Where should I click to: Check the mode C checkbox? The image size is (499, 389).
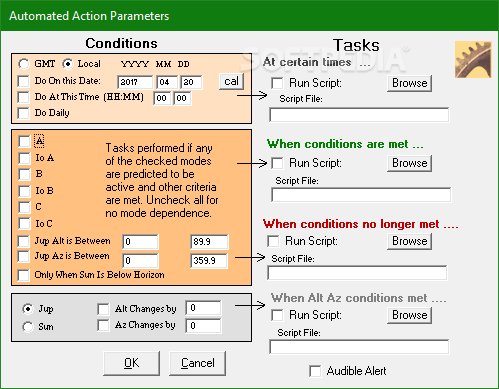tap(24, 207)
